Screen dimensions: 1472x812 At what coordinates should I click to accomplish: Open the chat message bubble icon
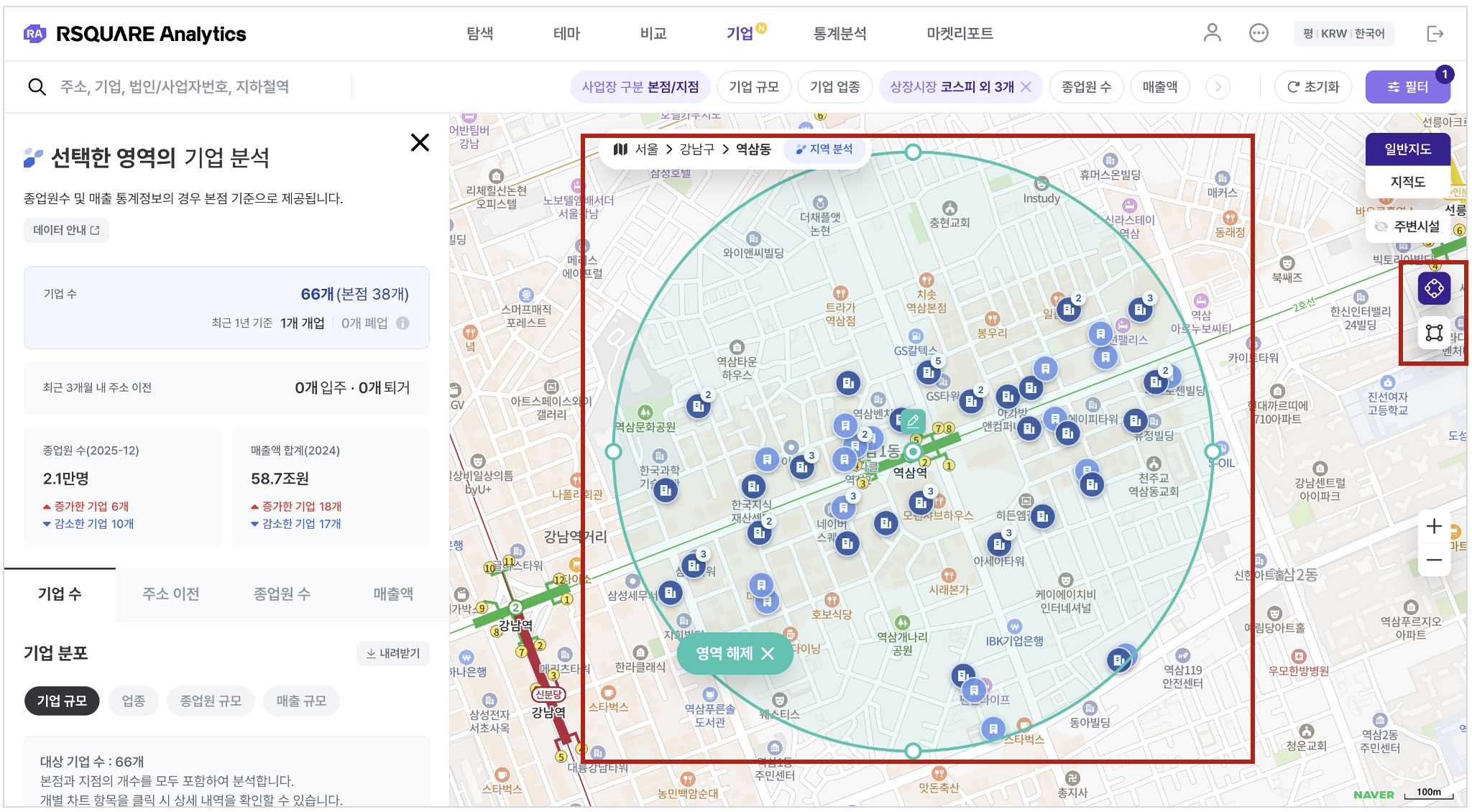coord(1258,33)
